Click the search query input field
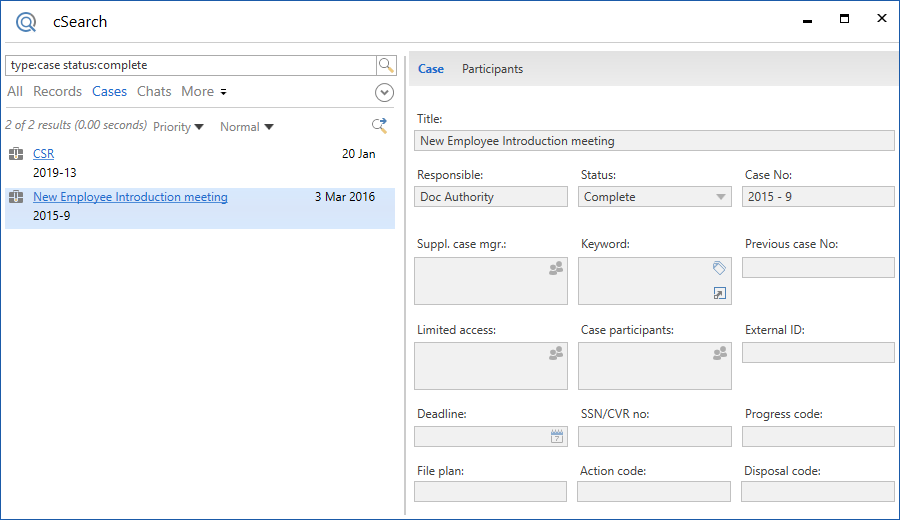900x520 pixels. click(x=190, y=65)
